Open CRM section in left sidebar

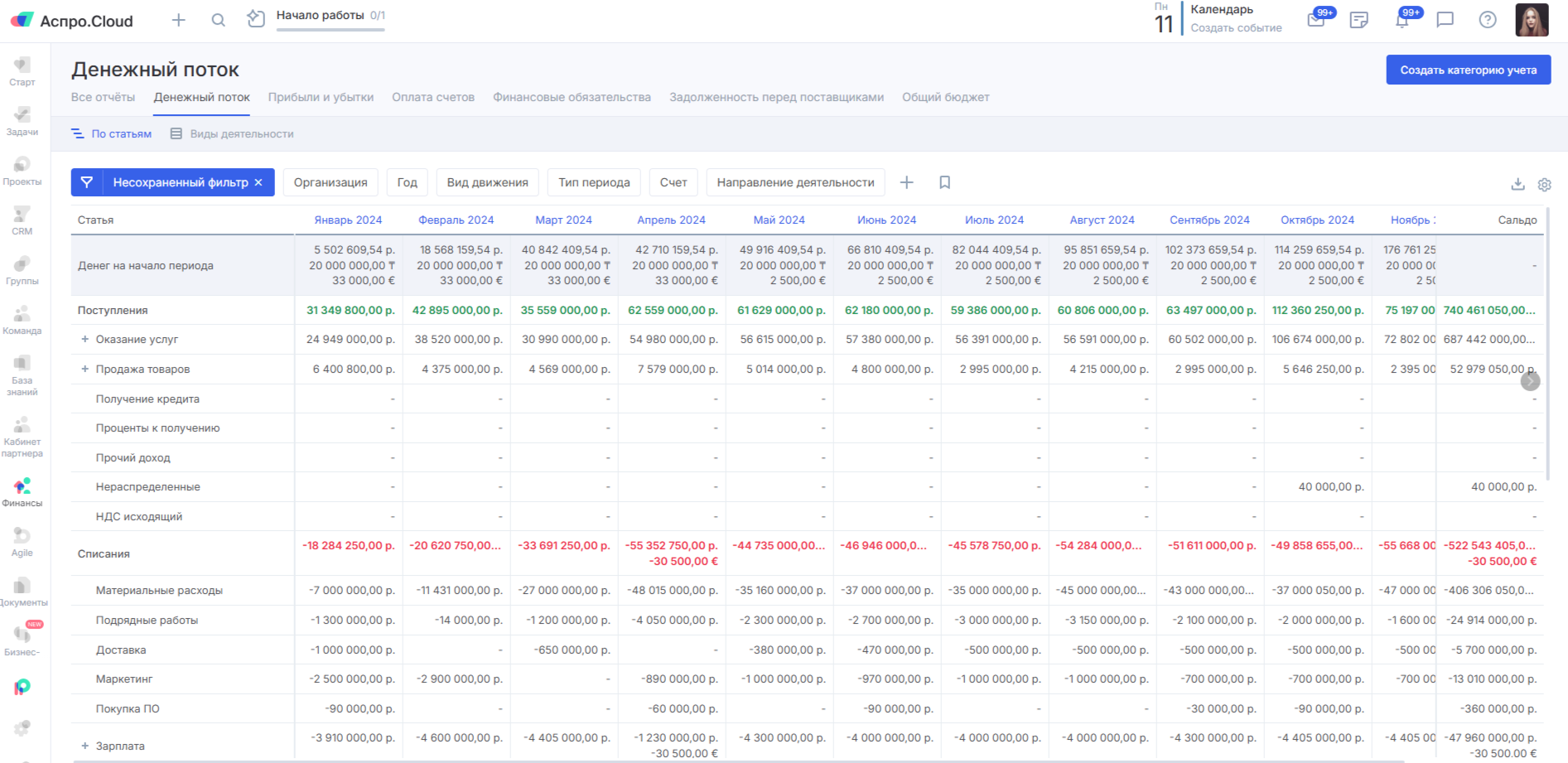pyautogui.click(x=22, y=220)
